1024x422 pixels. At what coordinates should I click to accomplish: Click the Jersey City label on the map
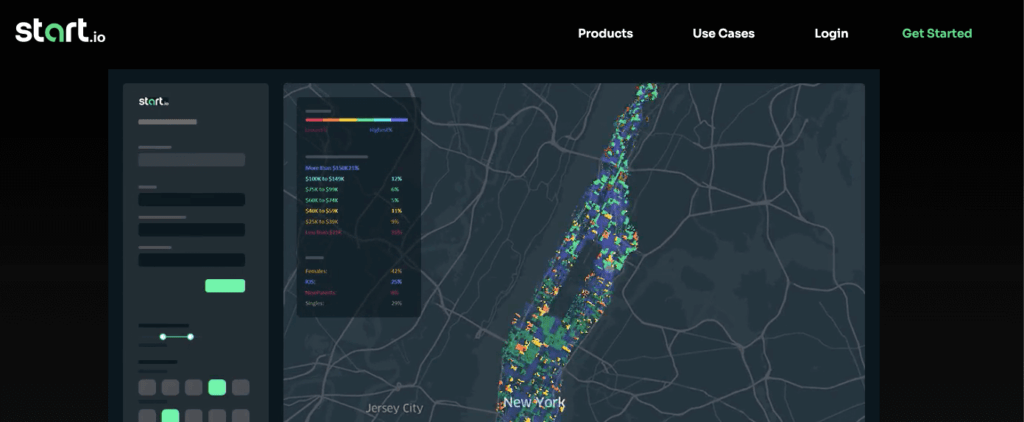394,408
